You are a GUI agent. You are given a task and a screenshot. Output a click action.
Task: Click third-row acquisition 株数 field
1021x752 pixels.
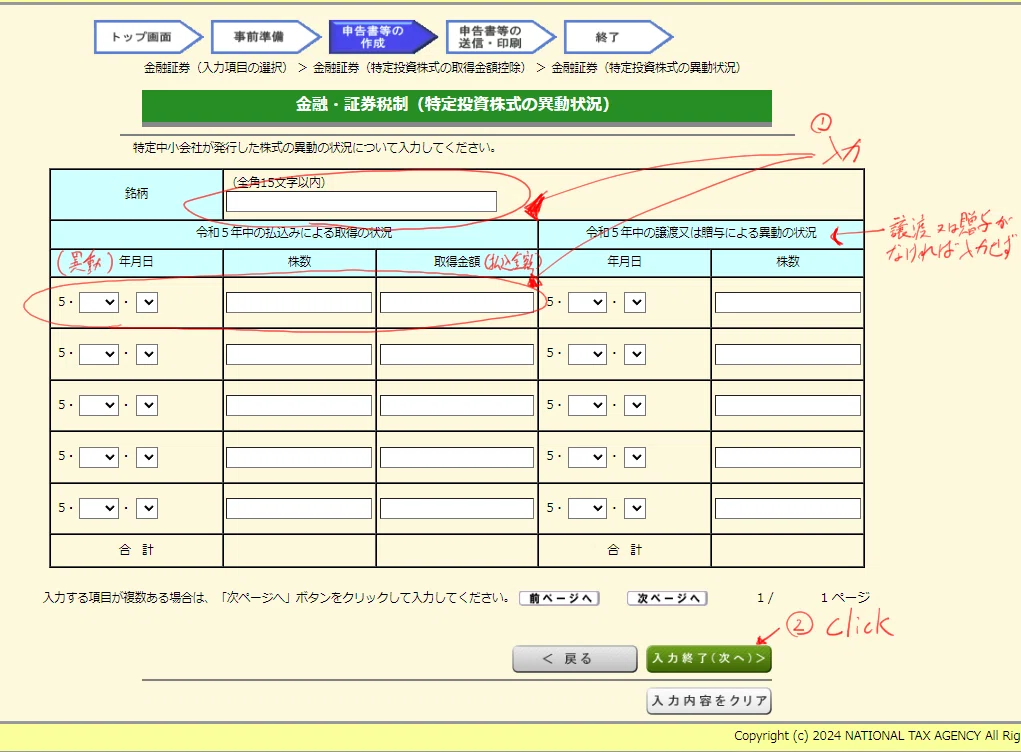click(x=299, y=406)
